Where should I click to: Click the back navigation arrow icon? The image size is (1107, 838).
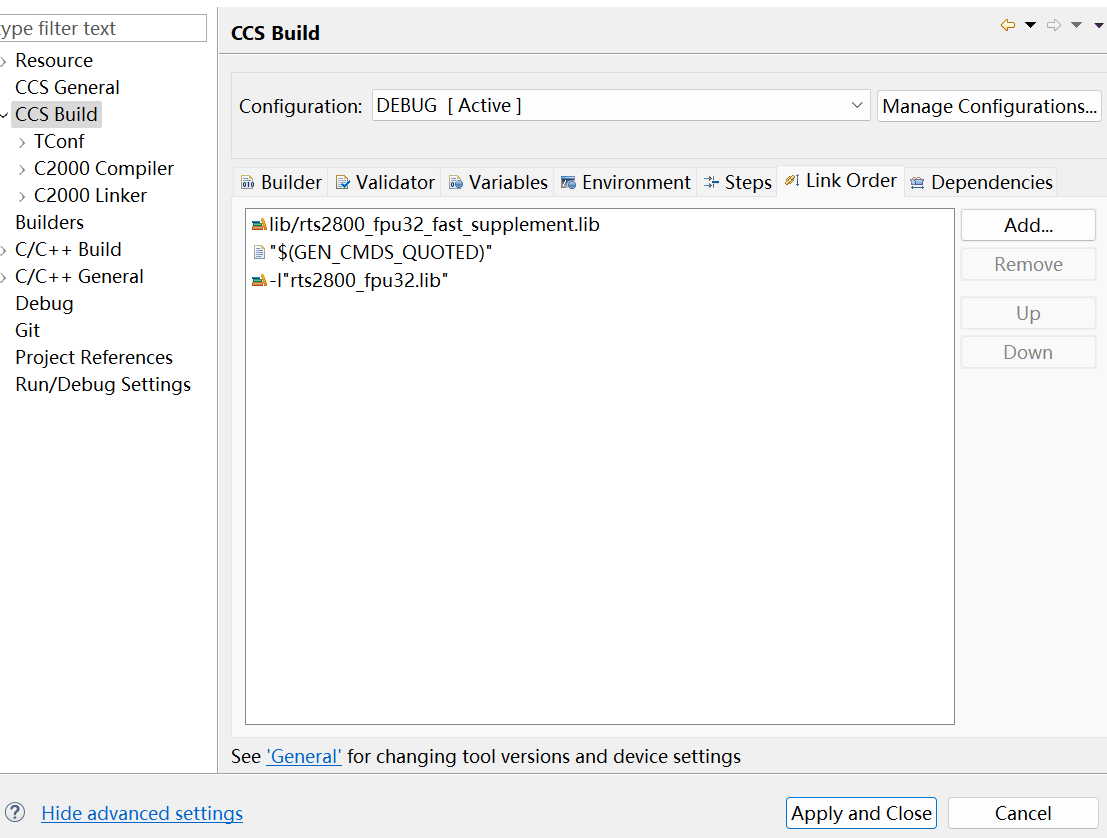point(1008,25)
